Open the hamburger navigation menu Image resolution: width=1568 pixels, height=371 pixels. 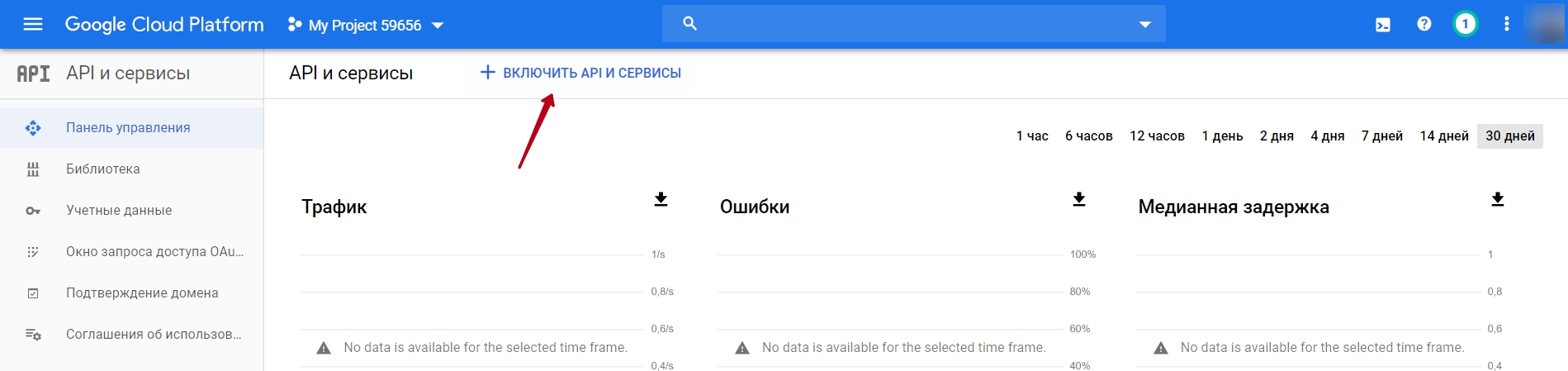tap(33, 25)
